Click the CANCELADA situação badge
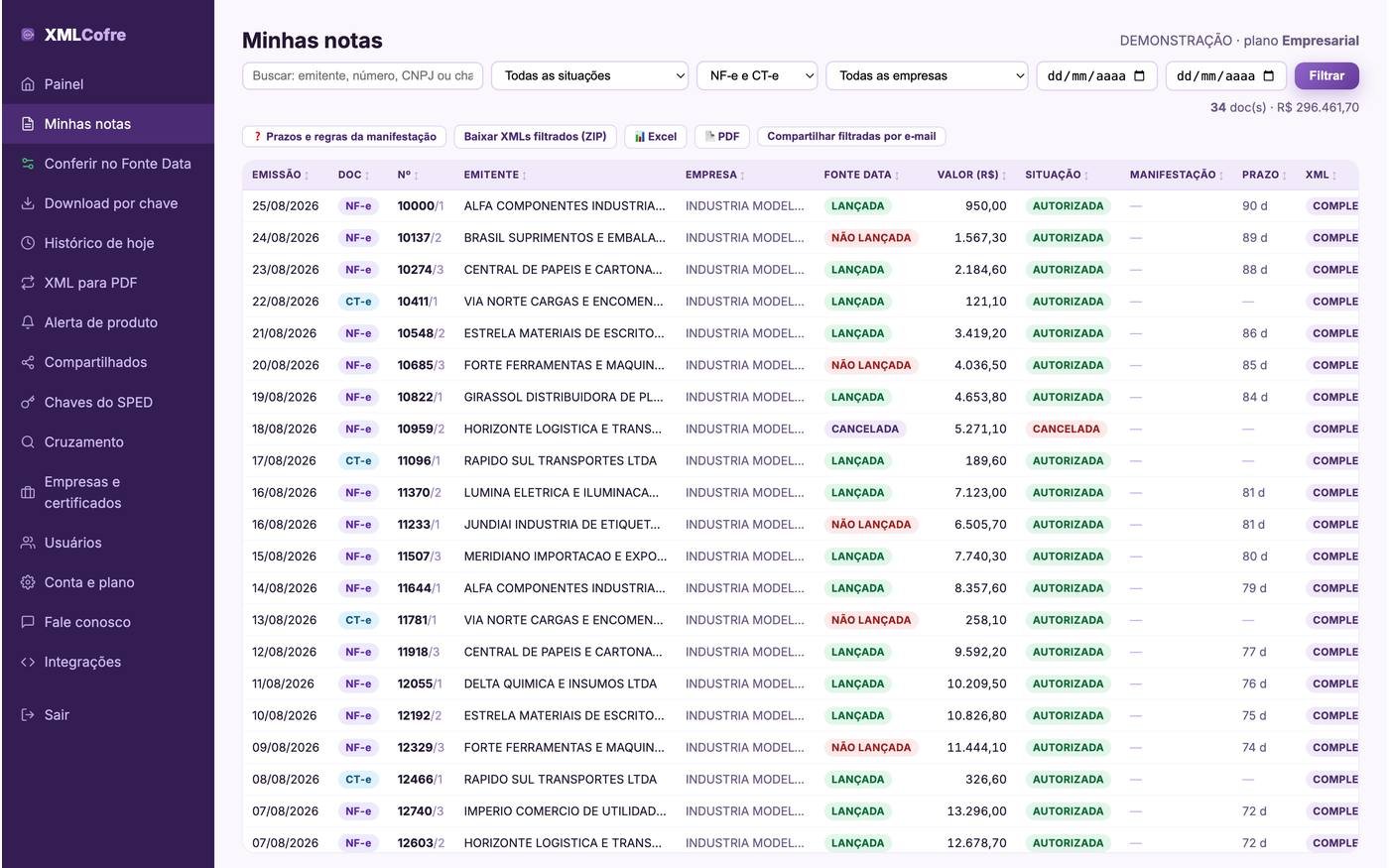1389x868 pixels. 1066,430
